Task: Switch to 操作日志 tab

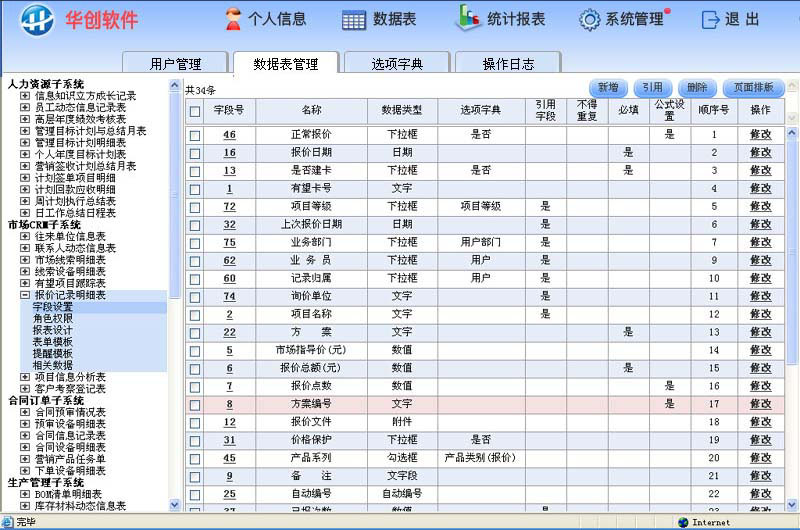Action: [x=508, y=64]
